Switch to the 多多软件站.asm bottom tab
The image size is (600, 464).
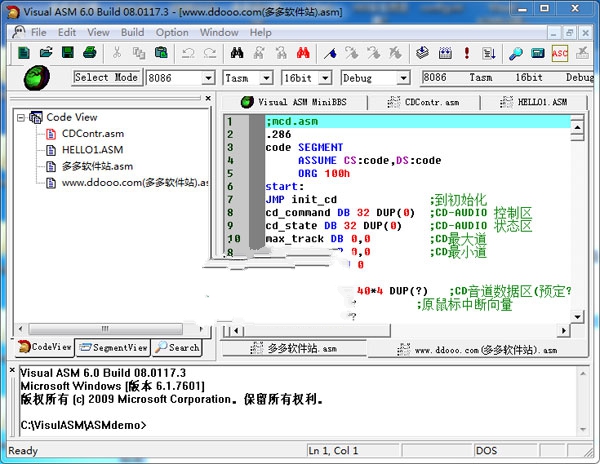294,348
